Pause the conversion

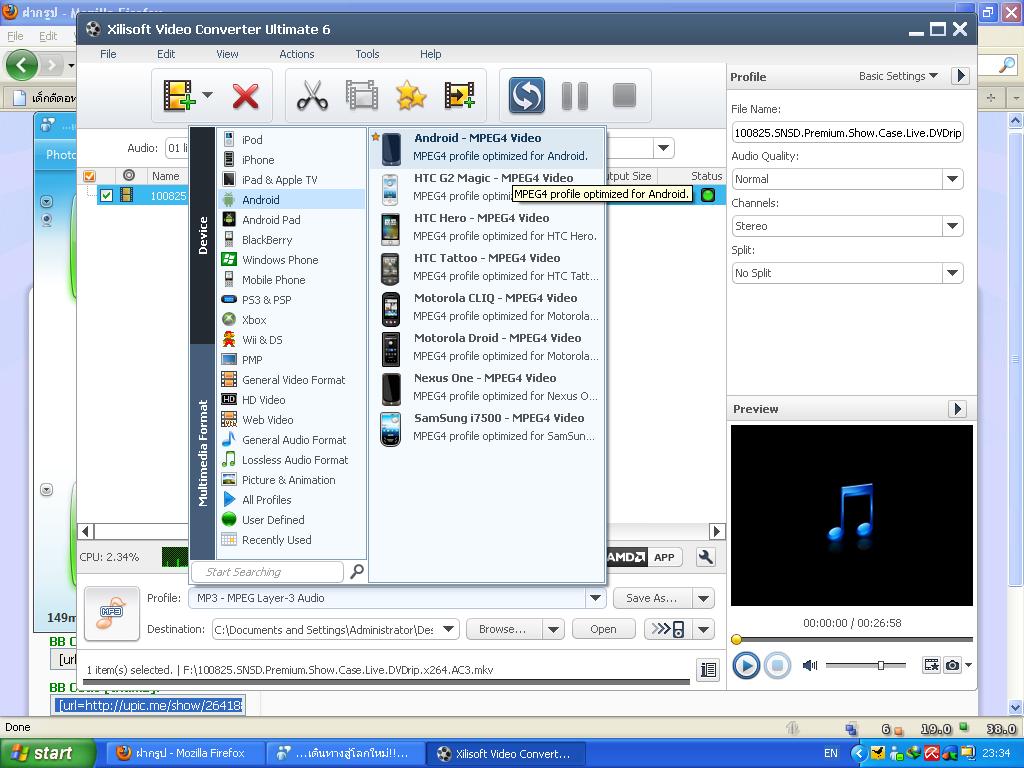(x=575, y=95)
